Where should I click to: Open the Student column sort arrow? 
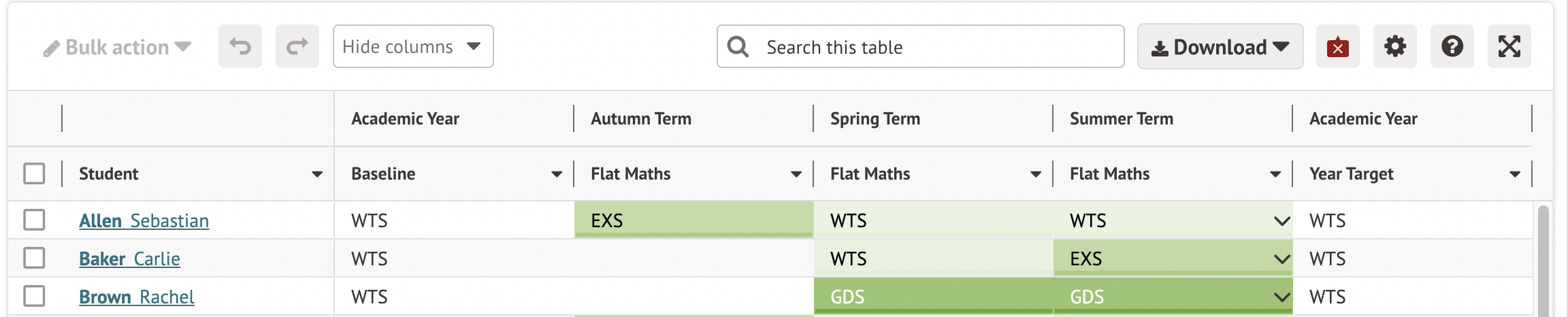tap(317, 174)
